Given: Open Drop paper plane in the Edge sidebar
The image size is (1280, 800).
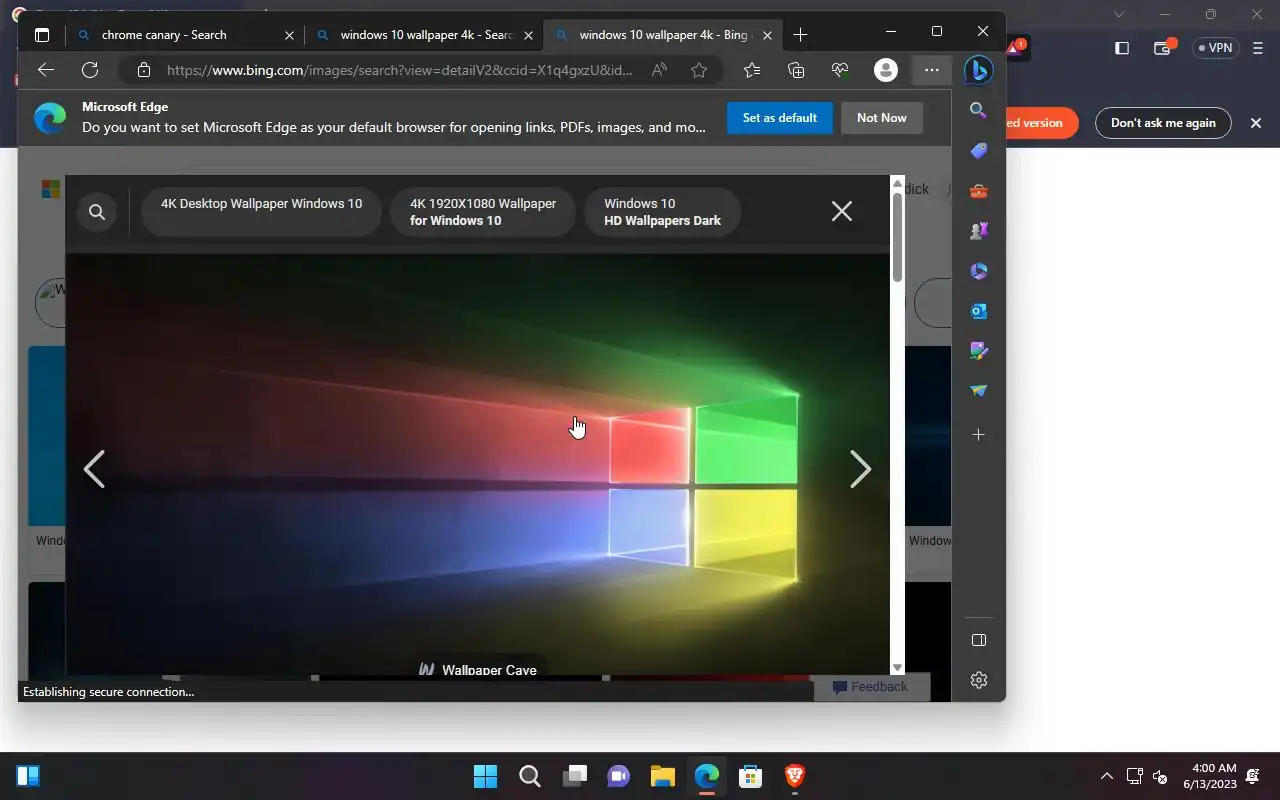Looking at the screenshot, I should click(x=978, y=390).
